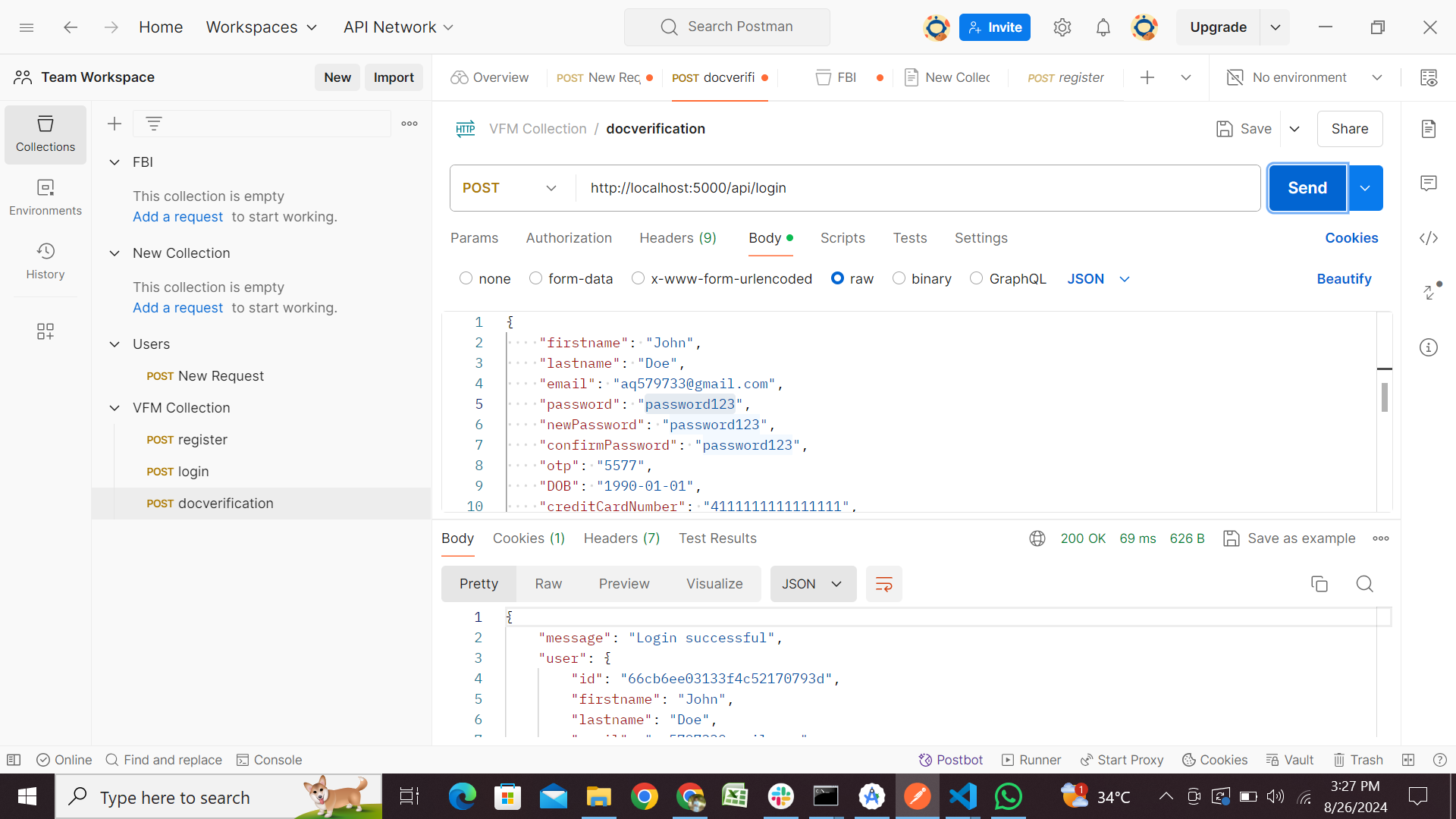Click the Environments panel icon
Image resolution: width=1456 pixels, height=819 pixels.
[x=45, y=196]
